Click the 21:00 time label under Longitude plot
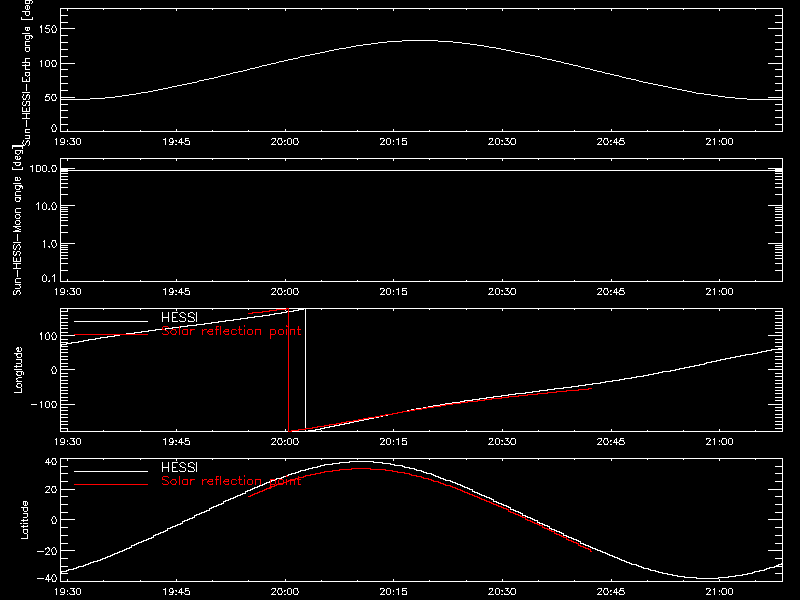Screen dimensions: 800x600 pos(719,441)
